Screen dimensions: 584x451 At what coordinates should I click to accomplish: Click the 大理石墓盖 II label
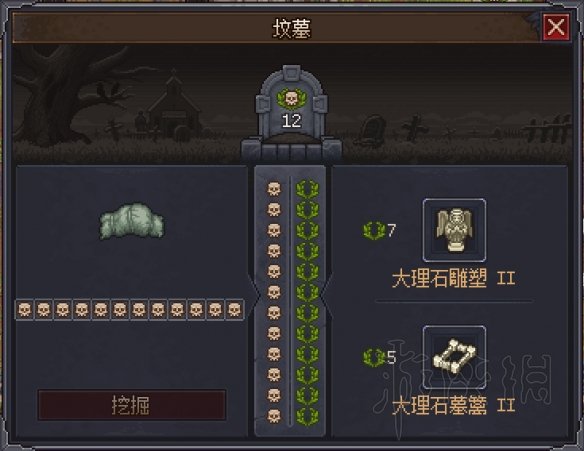[453, 406]
